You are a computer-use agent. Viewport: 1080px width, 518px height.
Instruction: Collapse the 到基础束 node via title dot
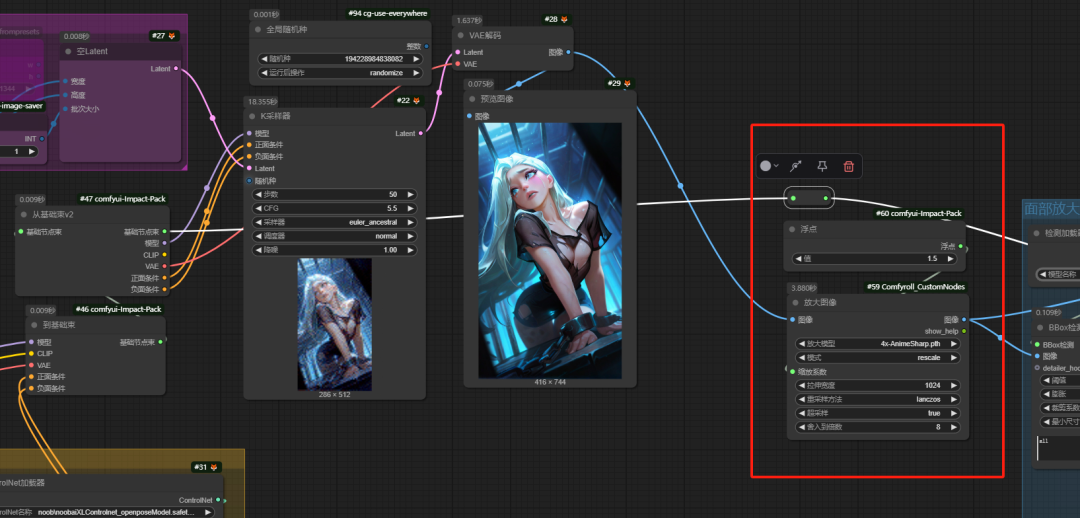point(35,325)
